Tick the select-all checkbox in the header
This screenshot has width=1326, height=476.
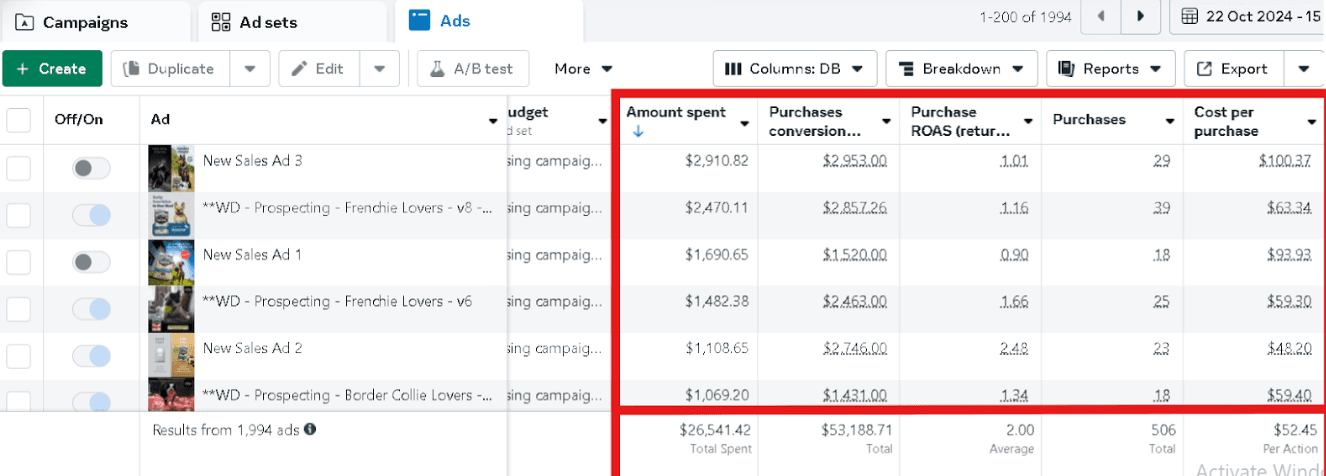click(18, 120)
